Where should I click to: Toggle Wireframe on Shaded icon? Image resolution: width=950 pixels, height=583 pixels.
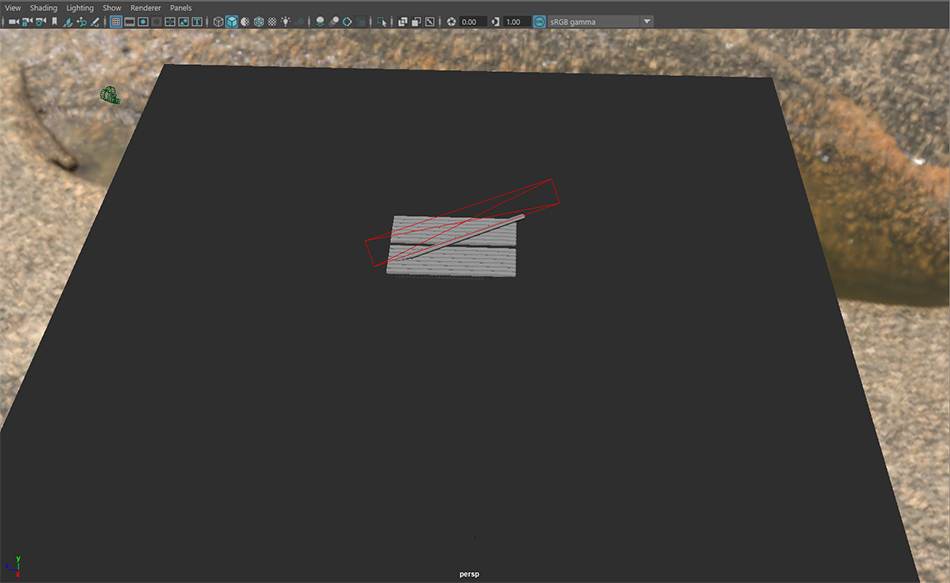coord(259,22)
